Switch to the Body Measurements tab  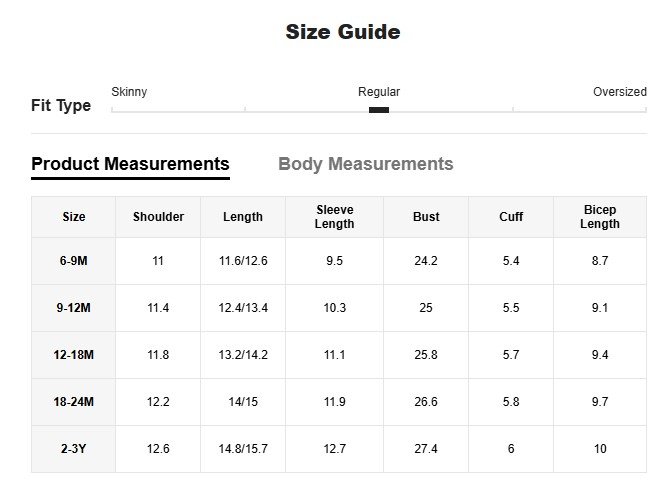tap(365, 164)
